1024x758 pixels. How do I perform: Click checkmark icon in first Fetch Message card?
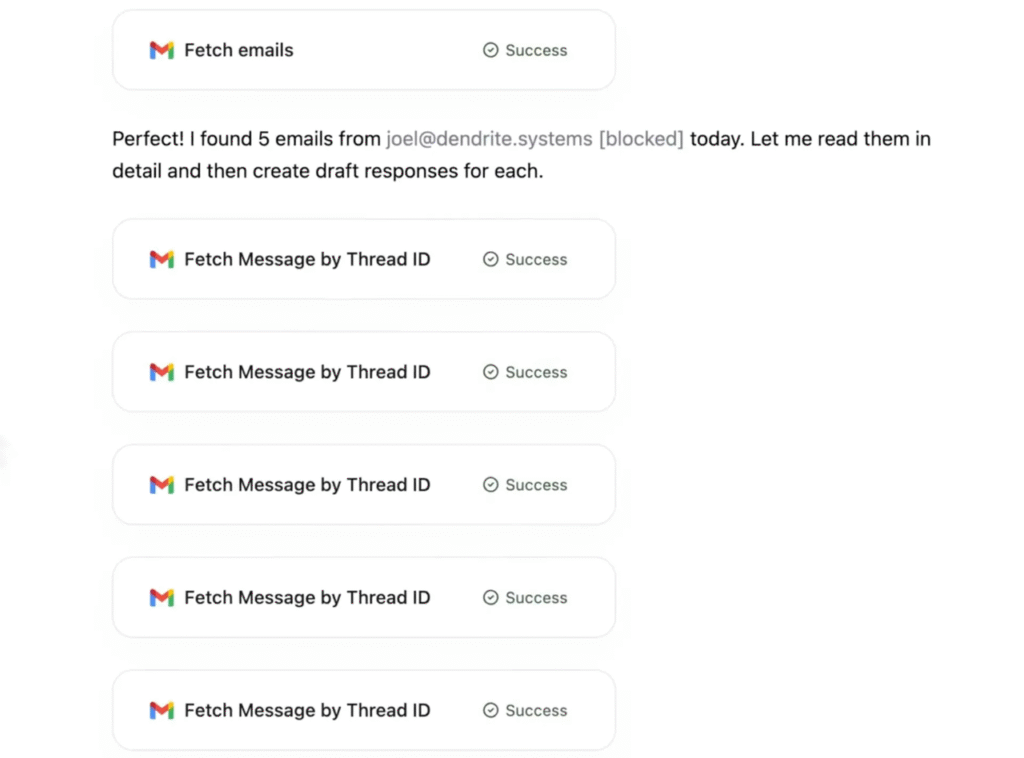pos(490,259)
